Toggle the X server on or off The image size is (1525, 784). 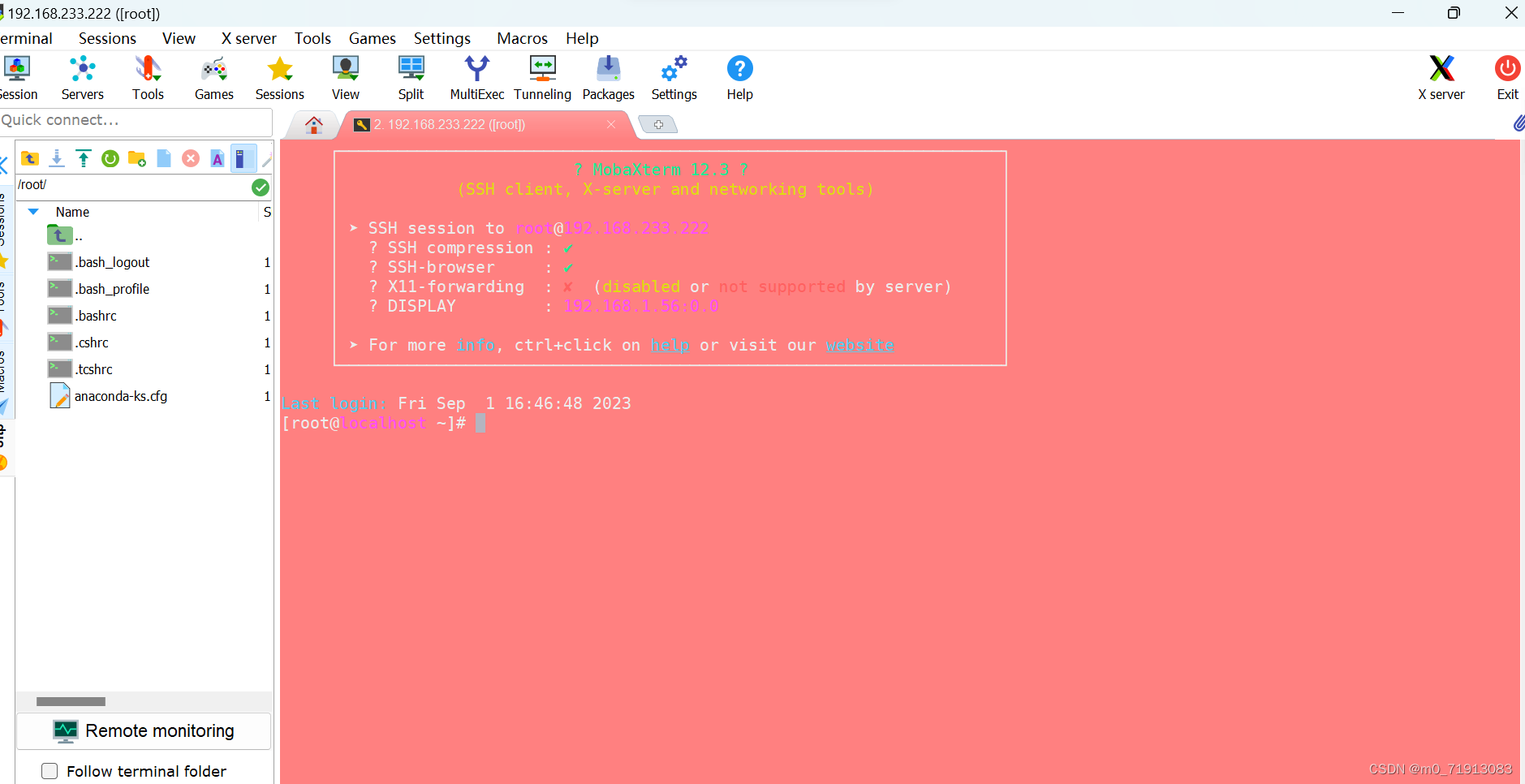click(1441, 77)
